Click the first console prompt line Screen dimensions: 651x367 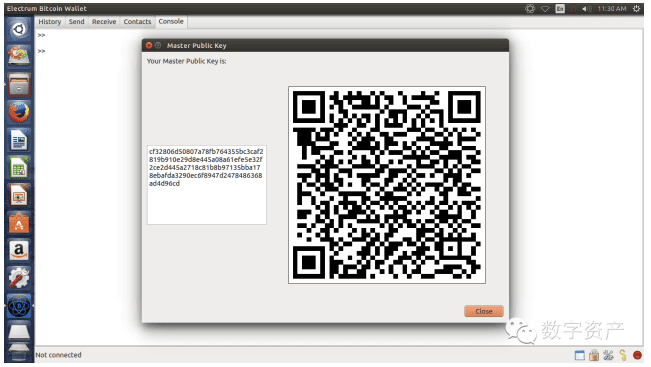point(41,35)
